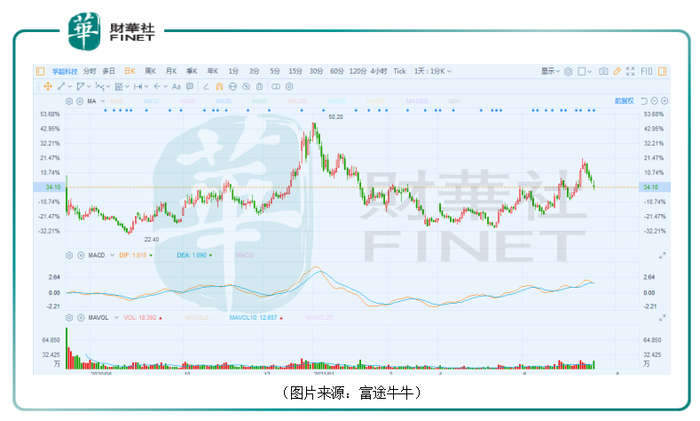Switch to the 60分 interval
The width and height of the screenshot is (700, 421).
coord(337,71)
